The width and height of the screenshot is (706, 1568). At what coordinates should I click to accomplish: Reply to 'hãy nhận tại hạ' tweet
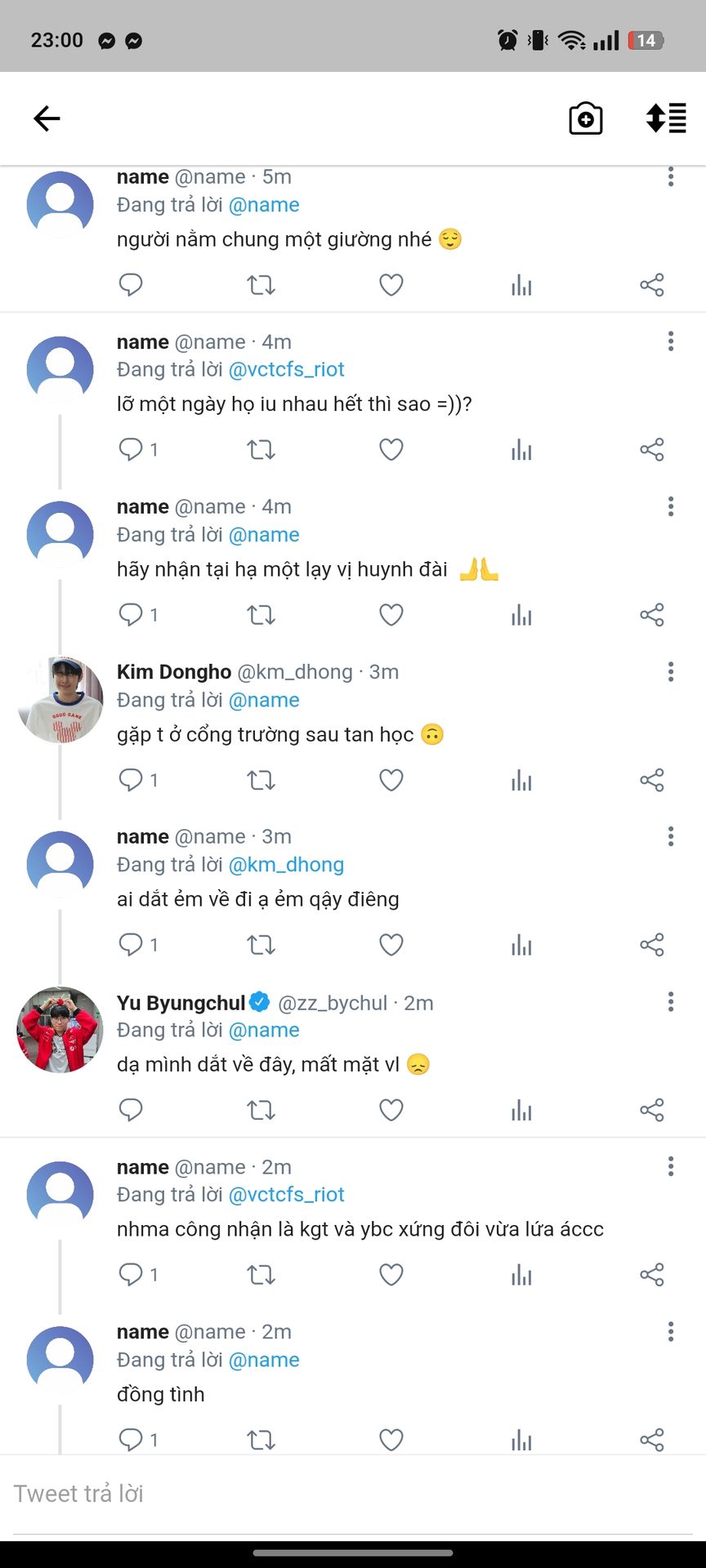point(131,614)
